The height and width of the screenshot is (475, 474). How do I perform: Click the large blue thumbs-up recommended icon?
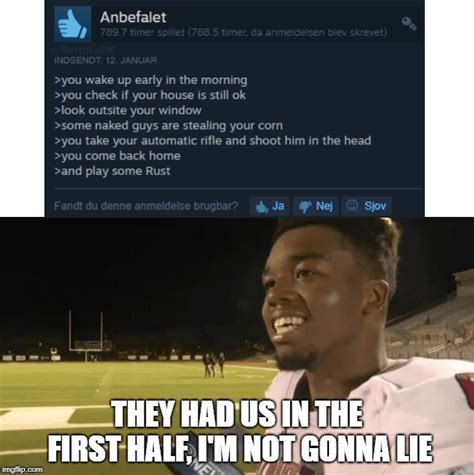[73, 24]
